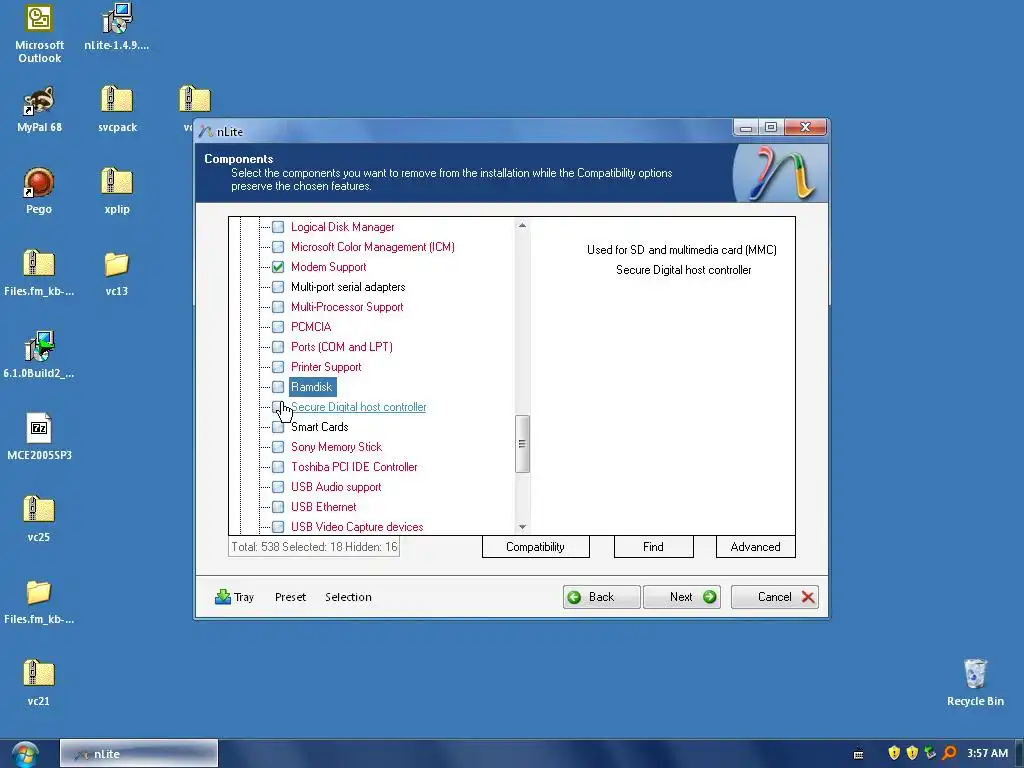Select the MCE2005SP3 7z archive icon

[x=39, y=437]
